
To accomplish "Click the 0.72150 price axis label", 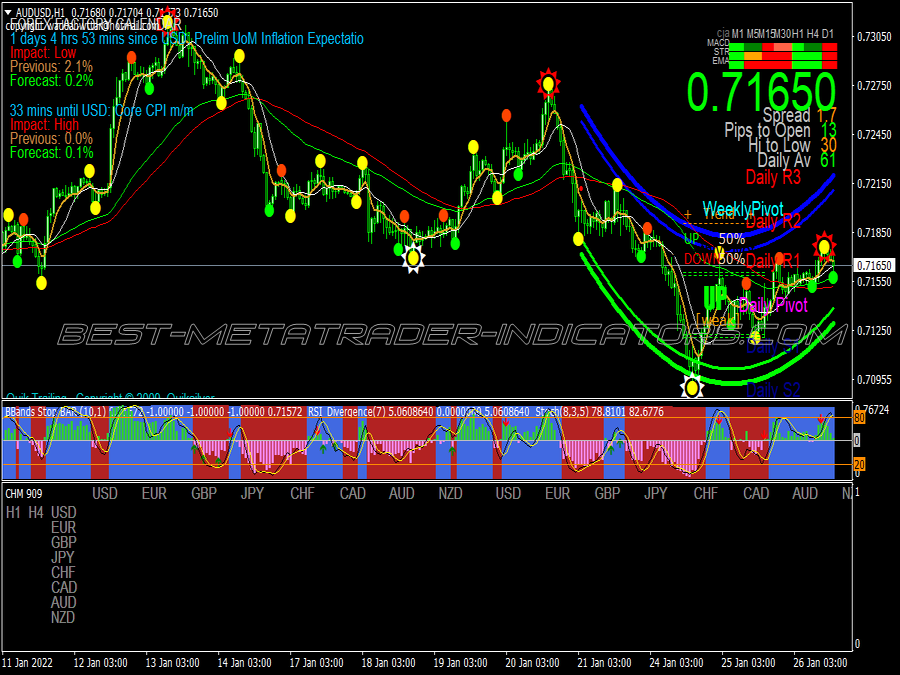I will 874,184.
